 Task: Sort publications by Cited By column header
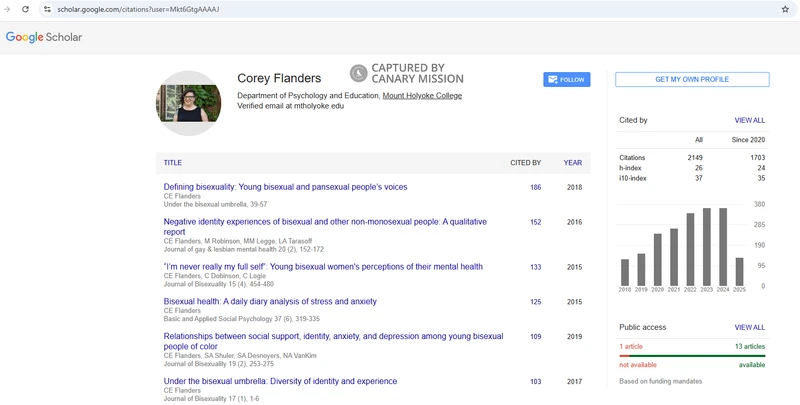pos(526,163)
